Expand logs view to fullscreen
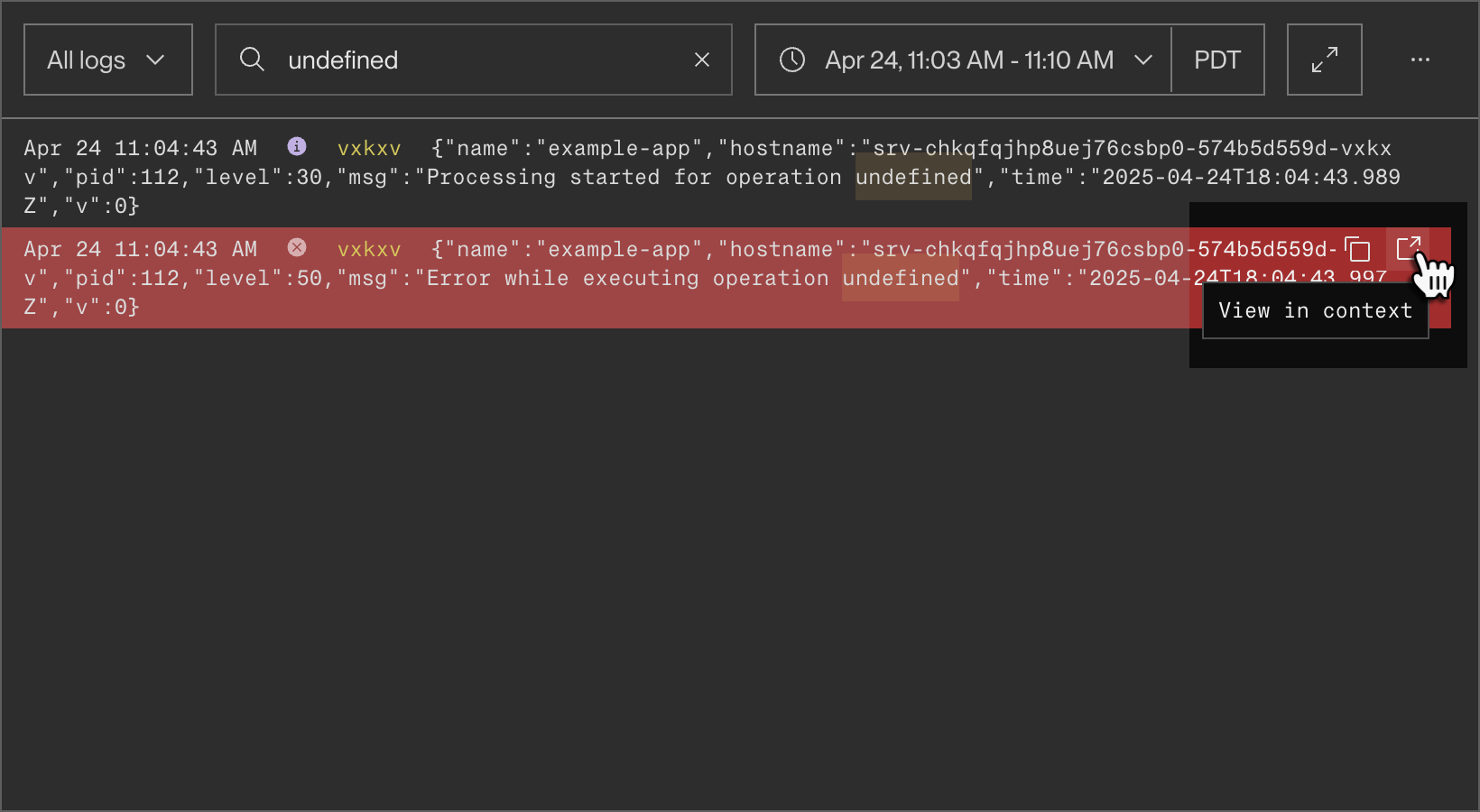Screen dimensions: 1480x812 click(x=1324, y=60)
